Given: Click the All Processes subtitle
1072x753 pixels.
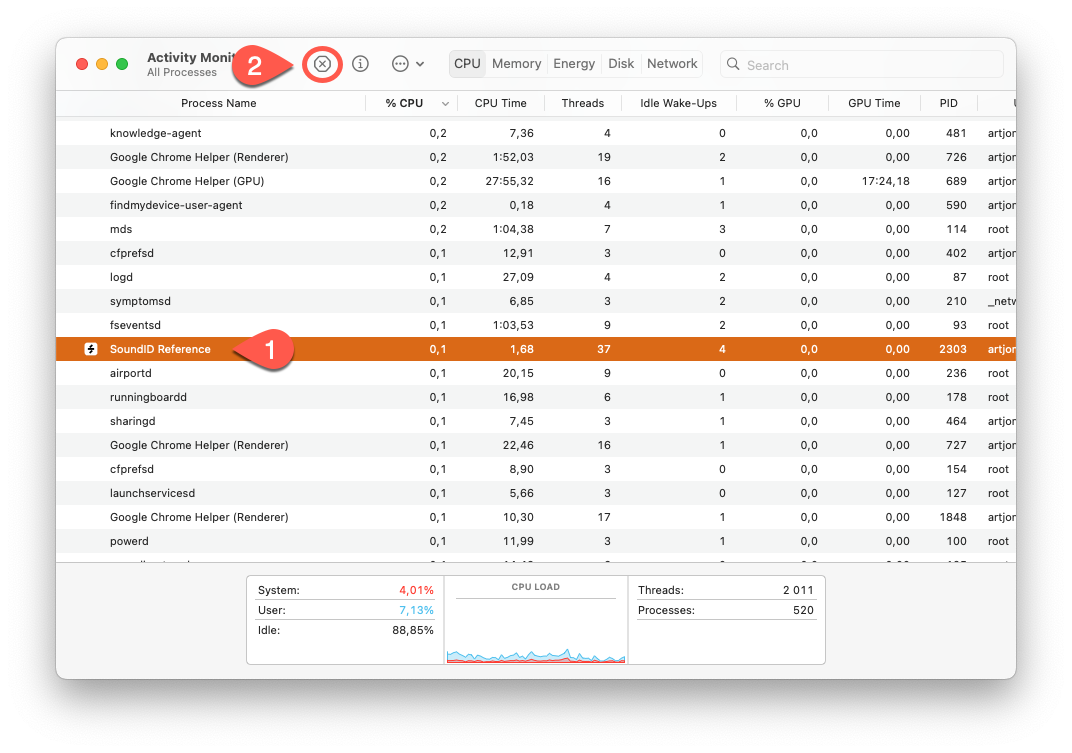Looking at the screenshot, I should tap(182, 72).
